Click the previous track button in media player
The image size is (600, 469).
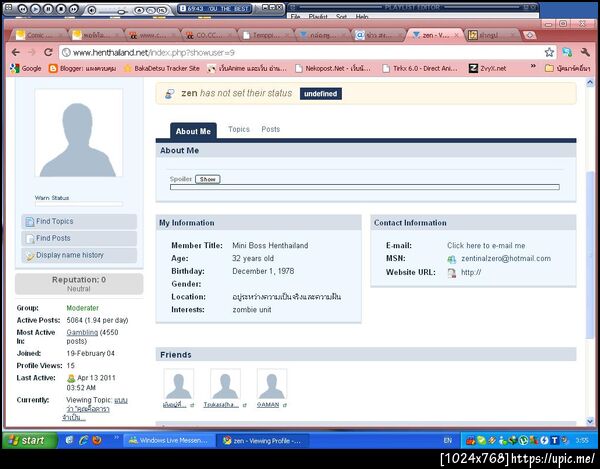click(x=23, y=9)
